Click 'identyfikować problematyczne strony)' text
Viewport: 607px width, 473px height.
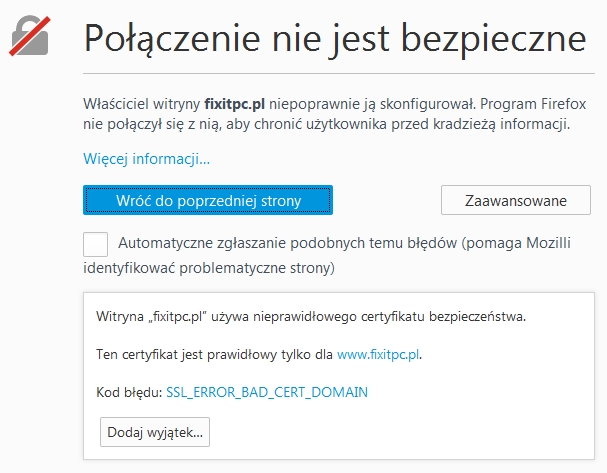209,268
